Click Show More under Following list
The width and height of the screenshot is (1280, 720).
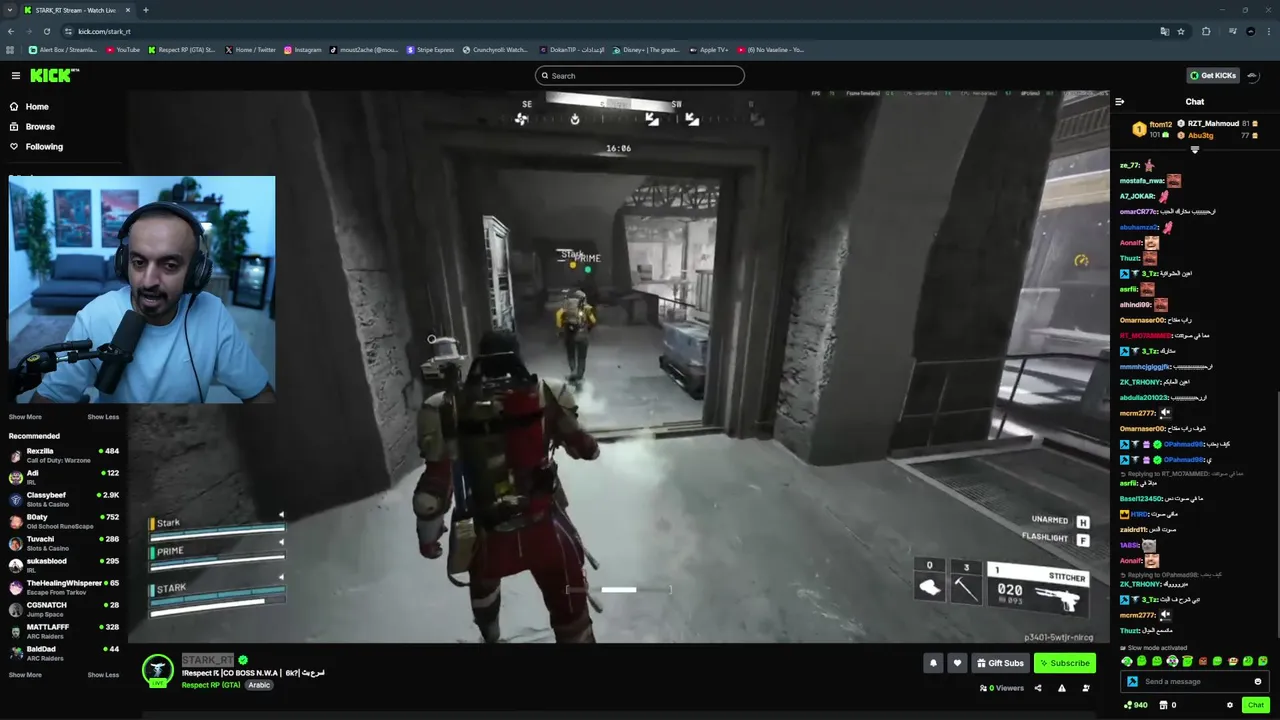[x=25, y=417]
